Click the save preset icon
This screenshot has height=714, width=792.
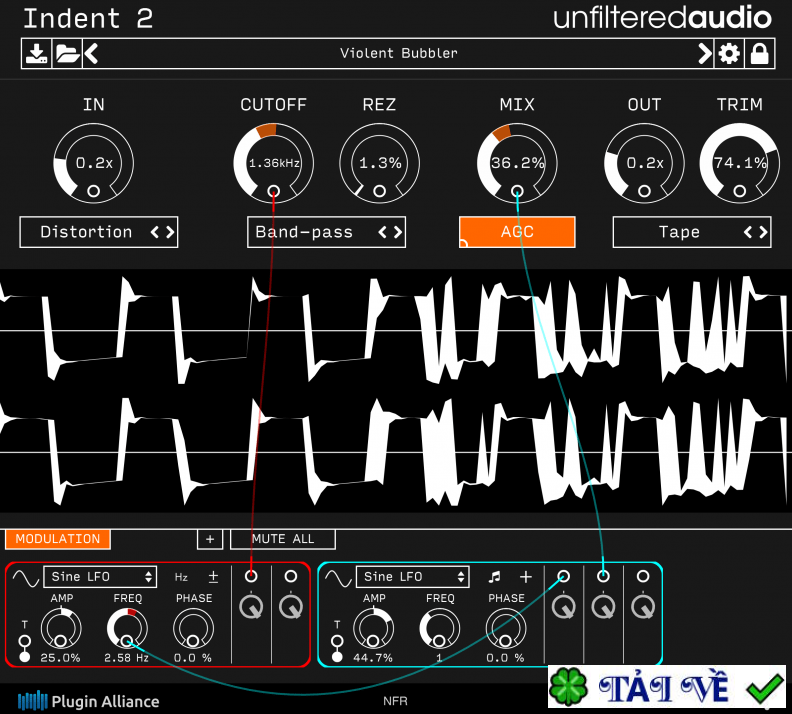click(x=36, y=54)
